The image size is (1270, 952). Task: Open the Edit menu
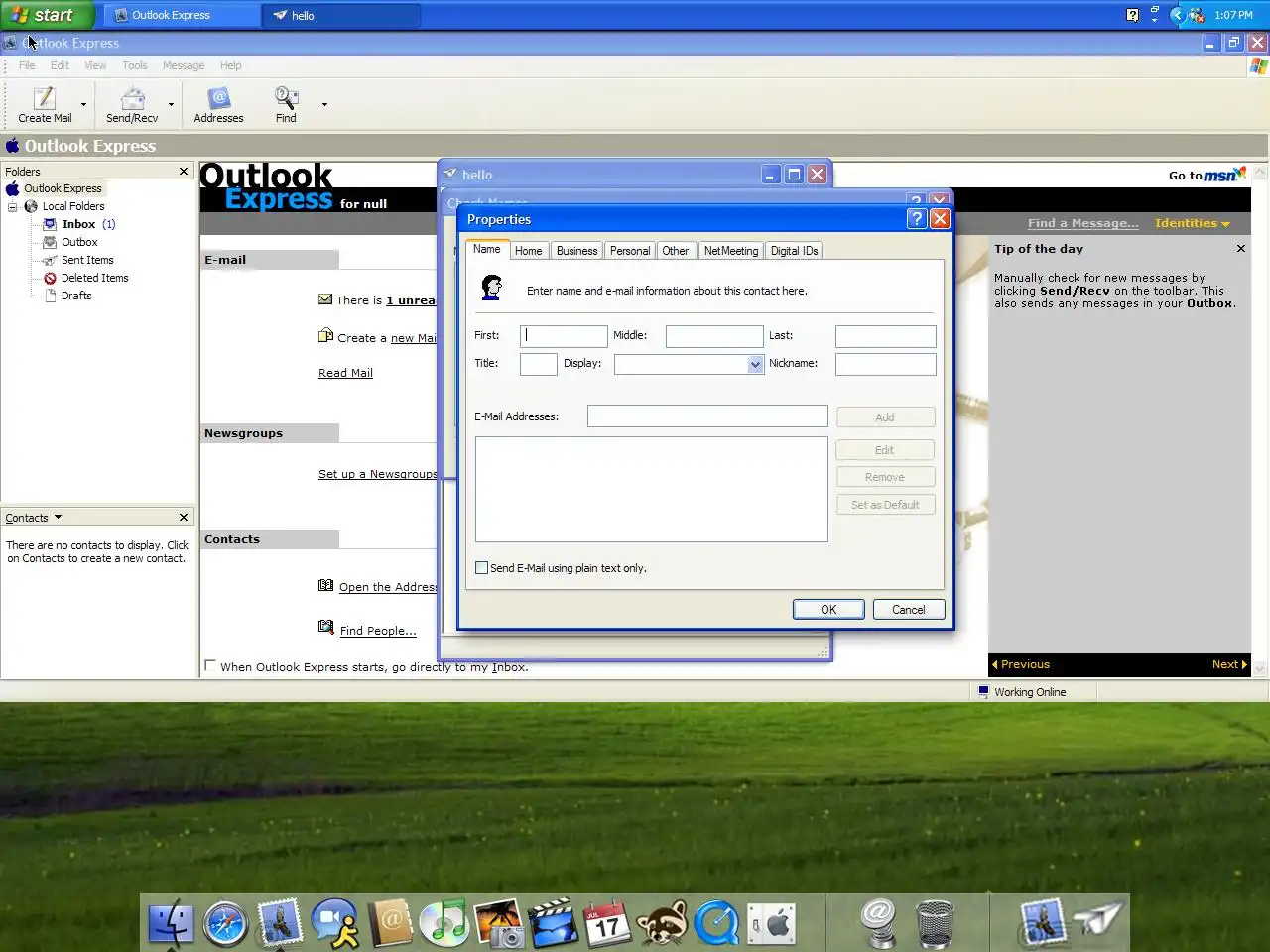point(60,65)
